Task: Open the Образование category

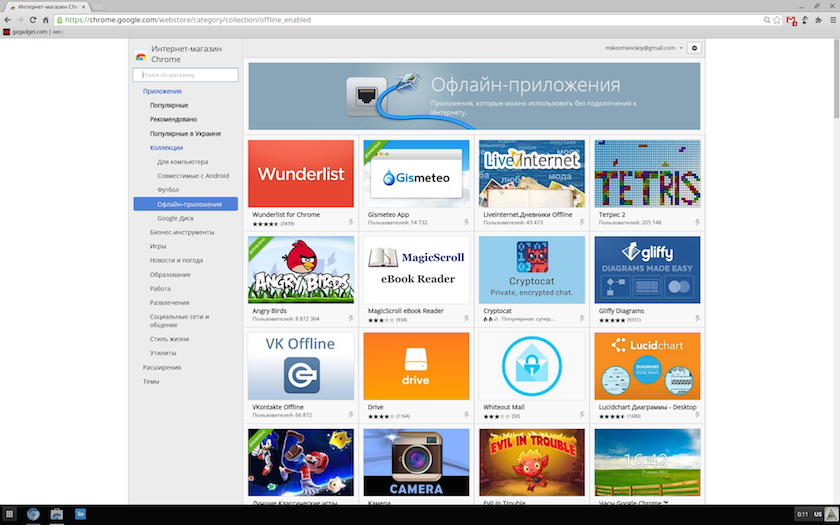Action: (x=170, y=274)
